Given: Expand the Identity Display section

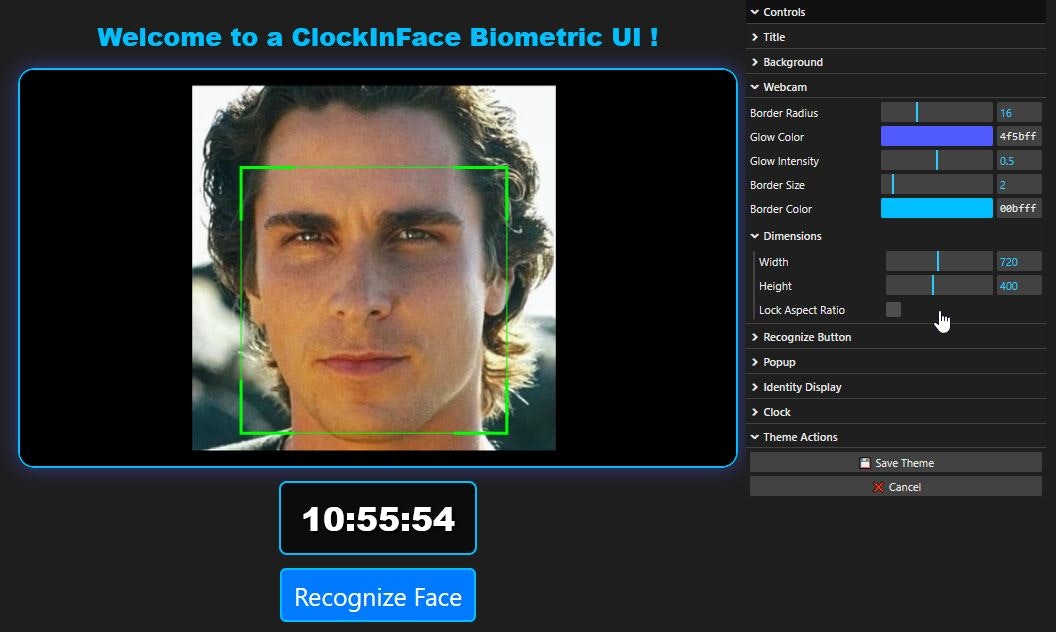Looking at the screenshot, I should (x=800, y=387).
